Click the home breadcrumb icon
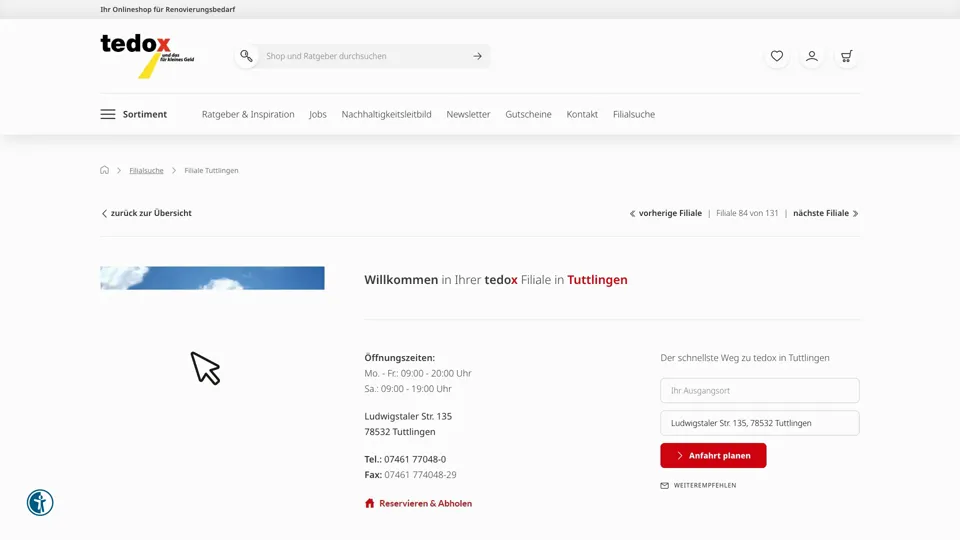This screenshot has width=960, height=540. 104,170
